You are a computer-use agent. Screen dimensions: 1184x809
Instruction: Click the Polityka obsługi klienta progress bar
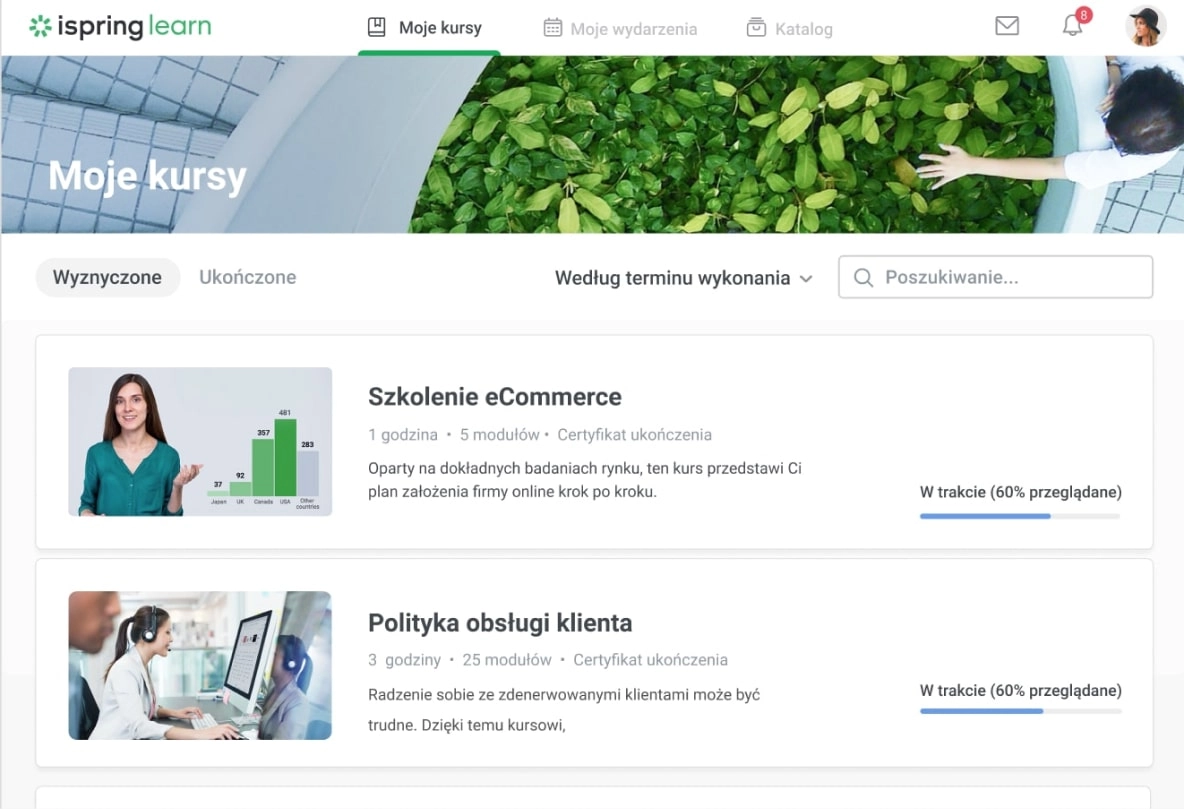1020,712
